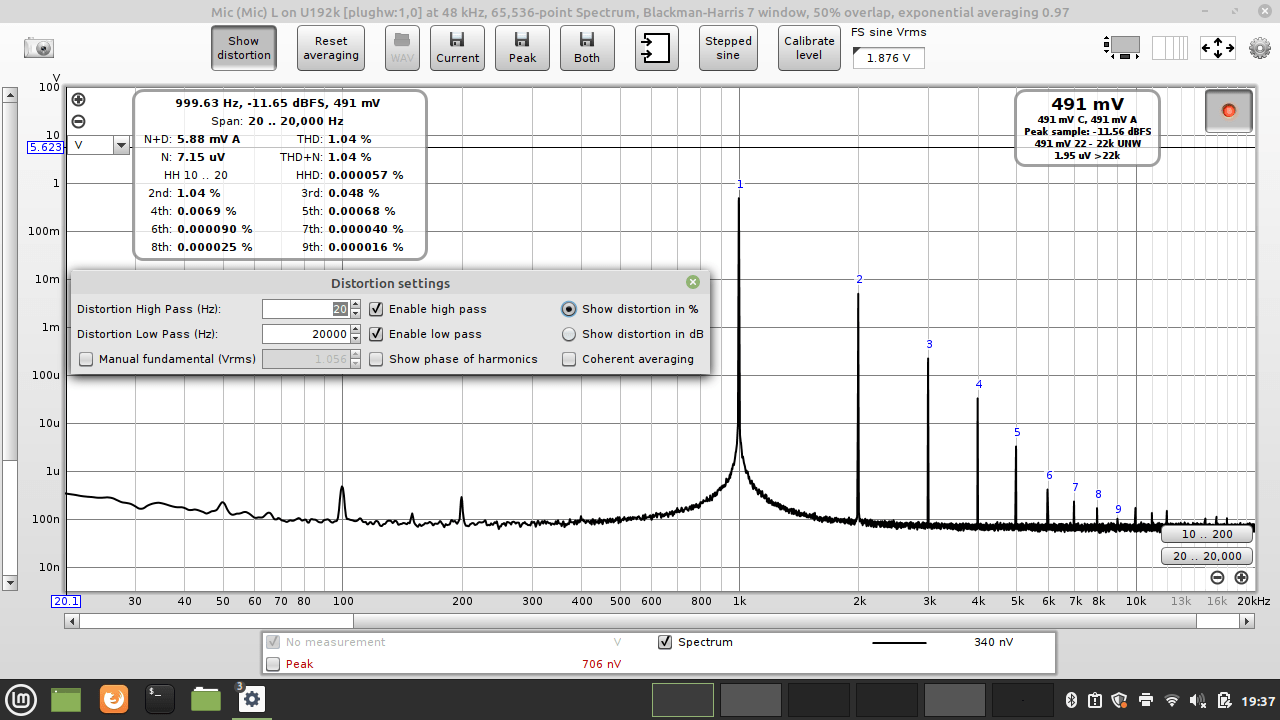Zoom in vertical axis at top left
Viewport: 1280px width, 720px height.
click(x=79, y=99)
